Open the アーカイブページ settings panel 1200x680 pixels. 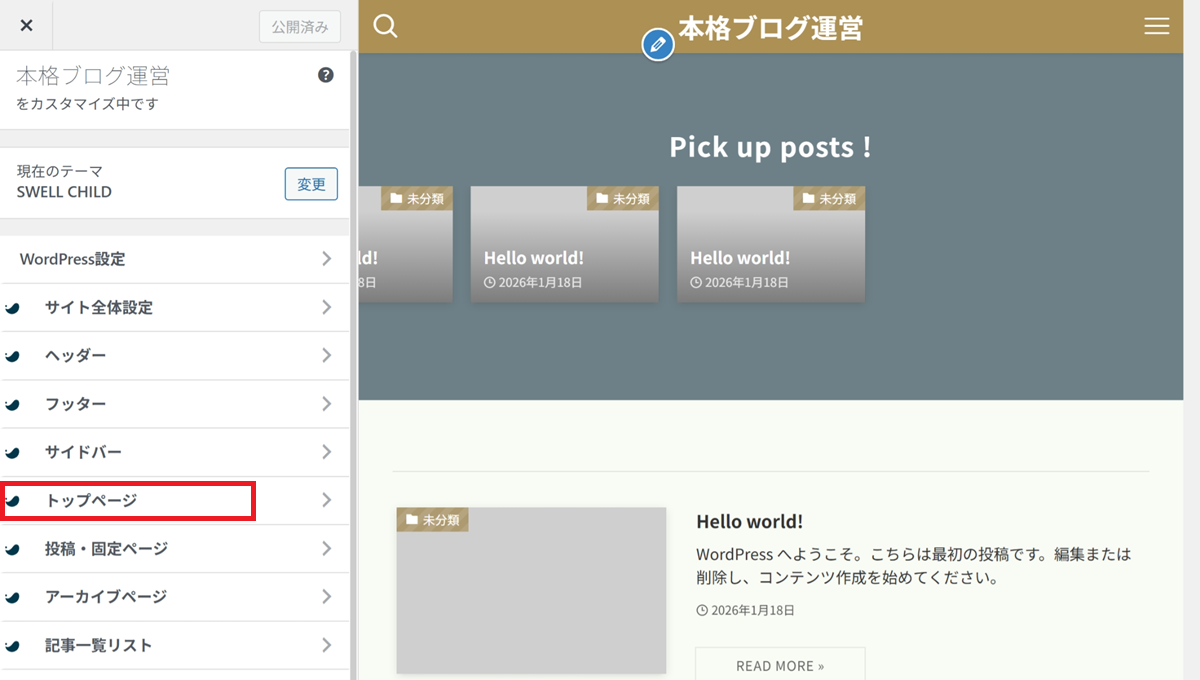(x=105, y=597)
